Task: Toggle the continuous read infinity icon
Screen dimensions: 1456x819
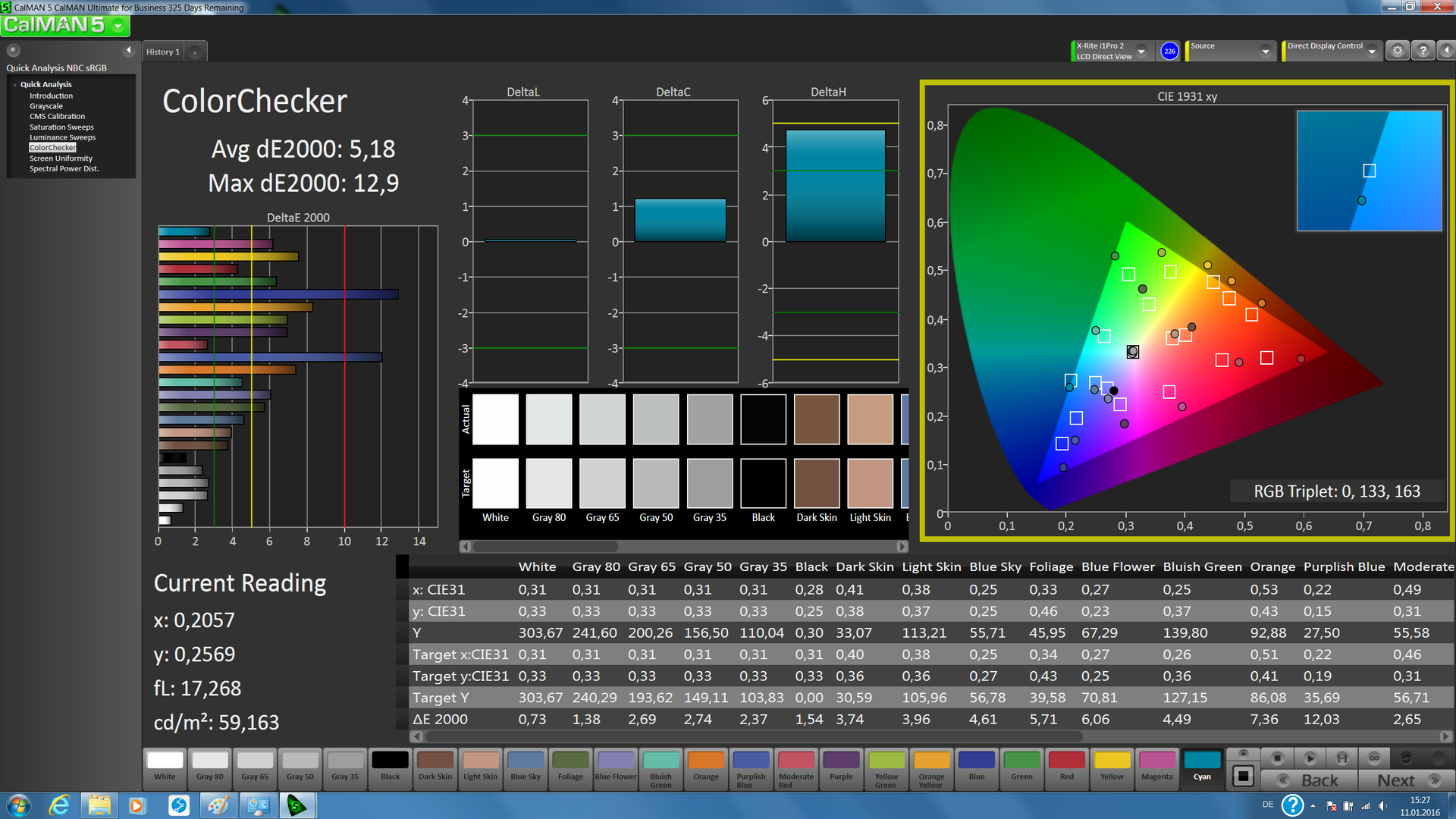Action: click(1373, 758)
